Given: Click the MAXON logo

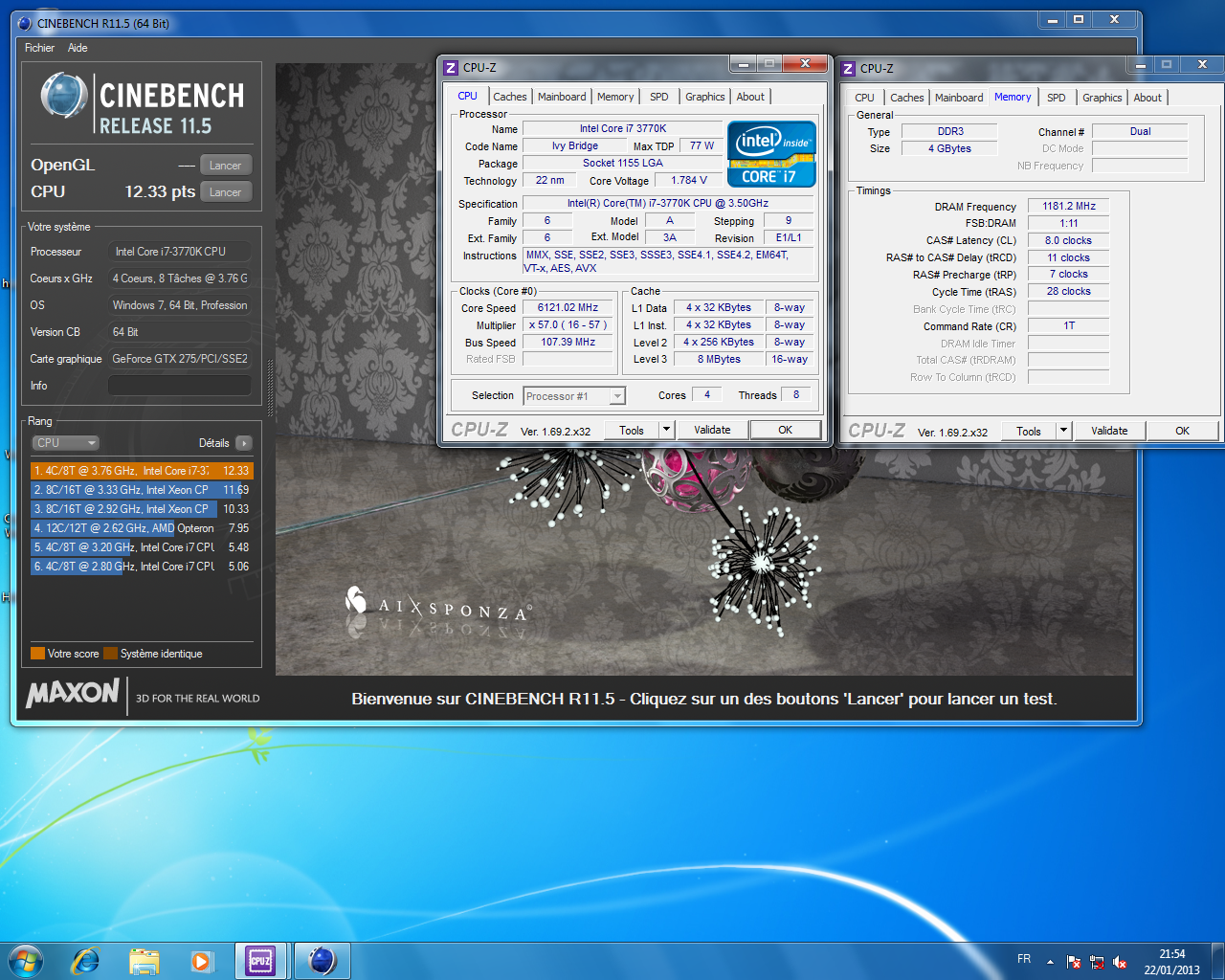Looking at the screenshot, I should (73, 693).
